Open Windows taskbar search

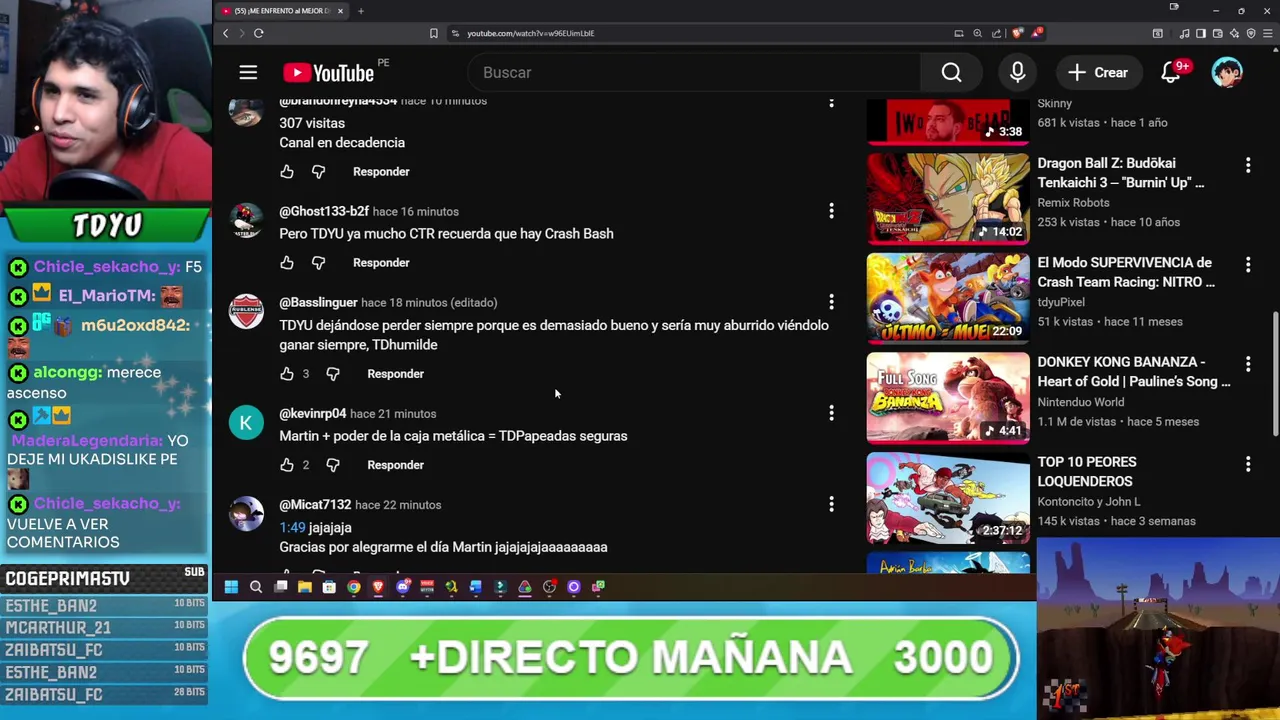click(x=256, y=587)
